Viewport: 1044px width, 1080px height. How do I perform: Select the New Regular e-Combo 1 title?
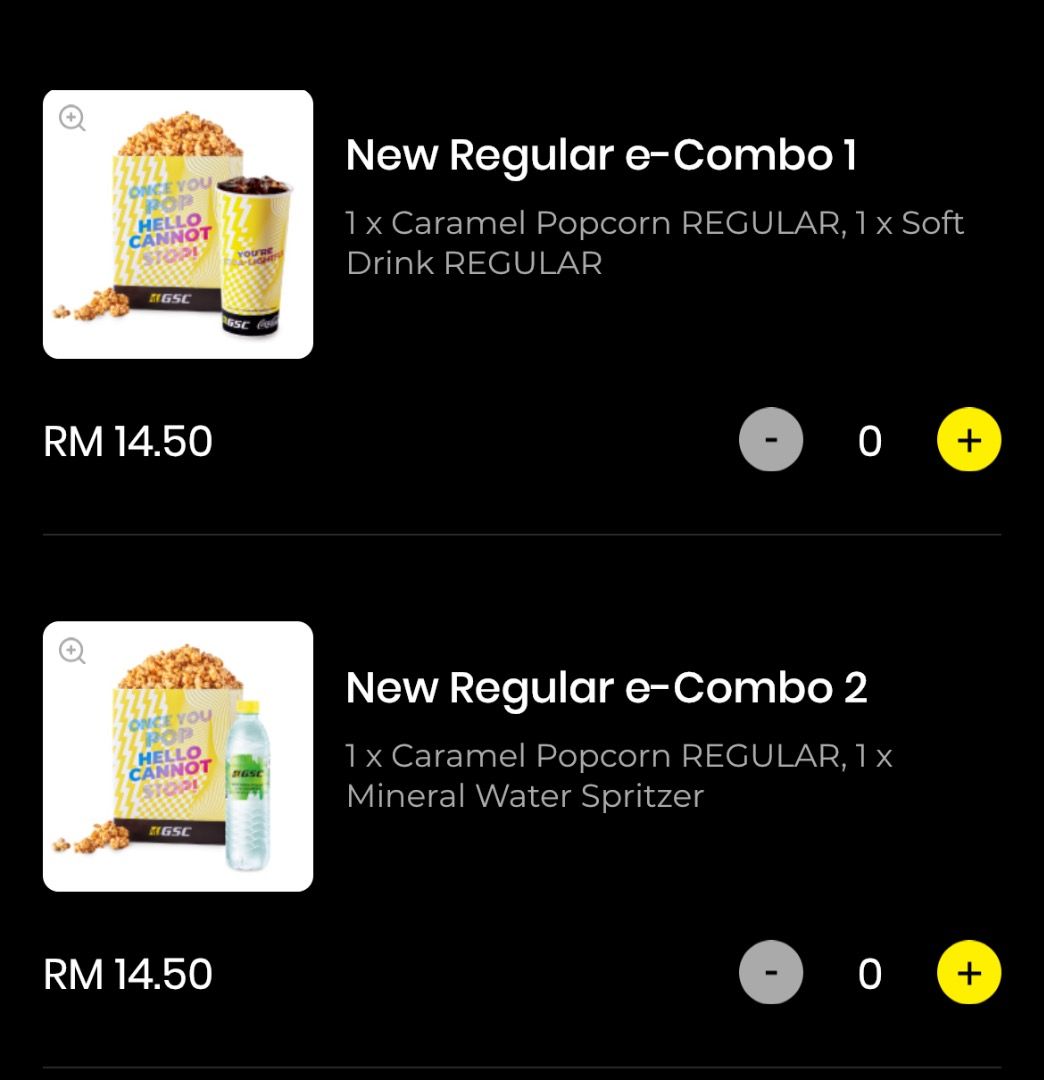click(601, 156)
